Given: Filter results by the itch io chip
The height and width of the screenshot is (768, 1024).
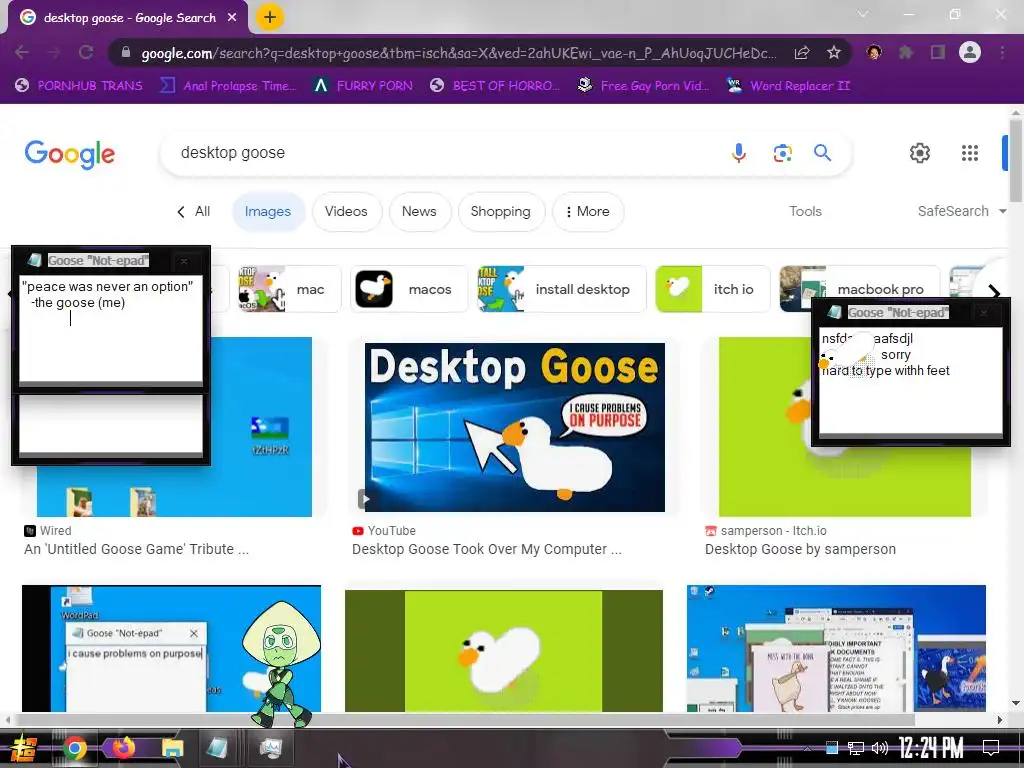Looking at the screenshot, I should 712,289.
